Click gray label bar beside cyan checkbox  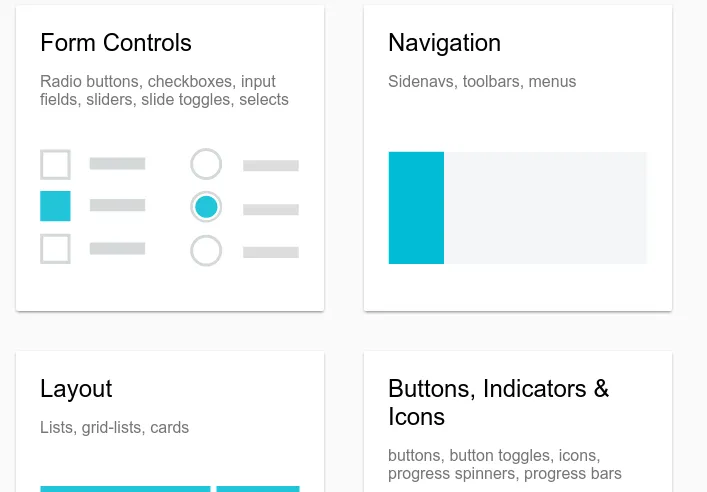(117, 205)
